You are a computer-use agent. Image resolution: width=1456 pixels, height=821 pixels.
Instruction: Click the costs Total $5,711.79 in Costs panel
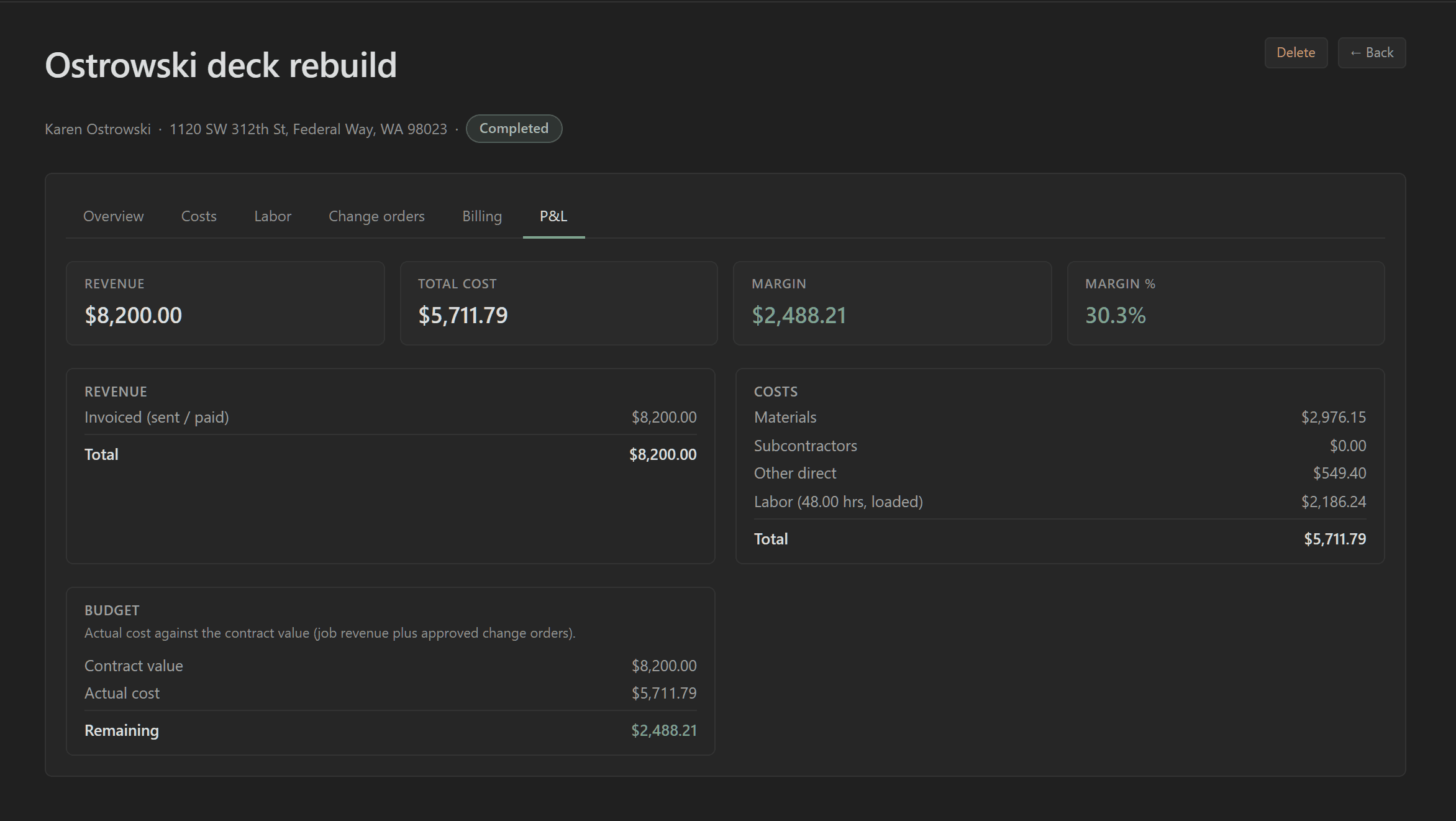click(1335, 539)
